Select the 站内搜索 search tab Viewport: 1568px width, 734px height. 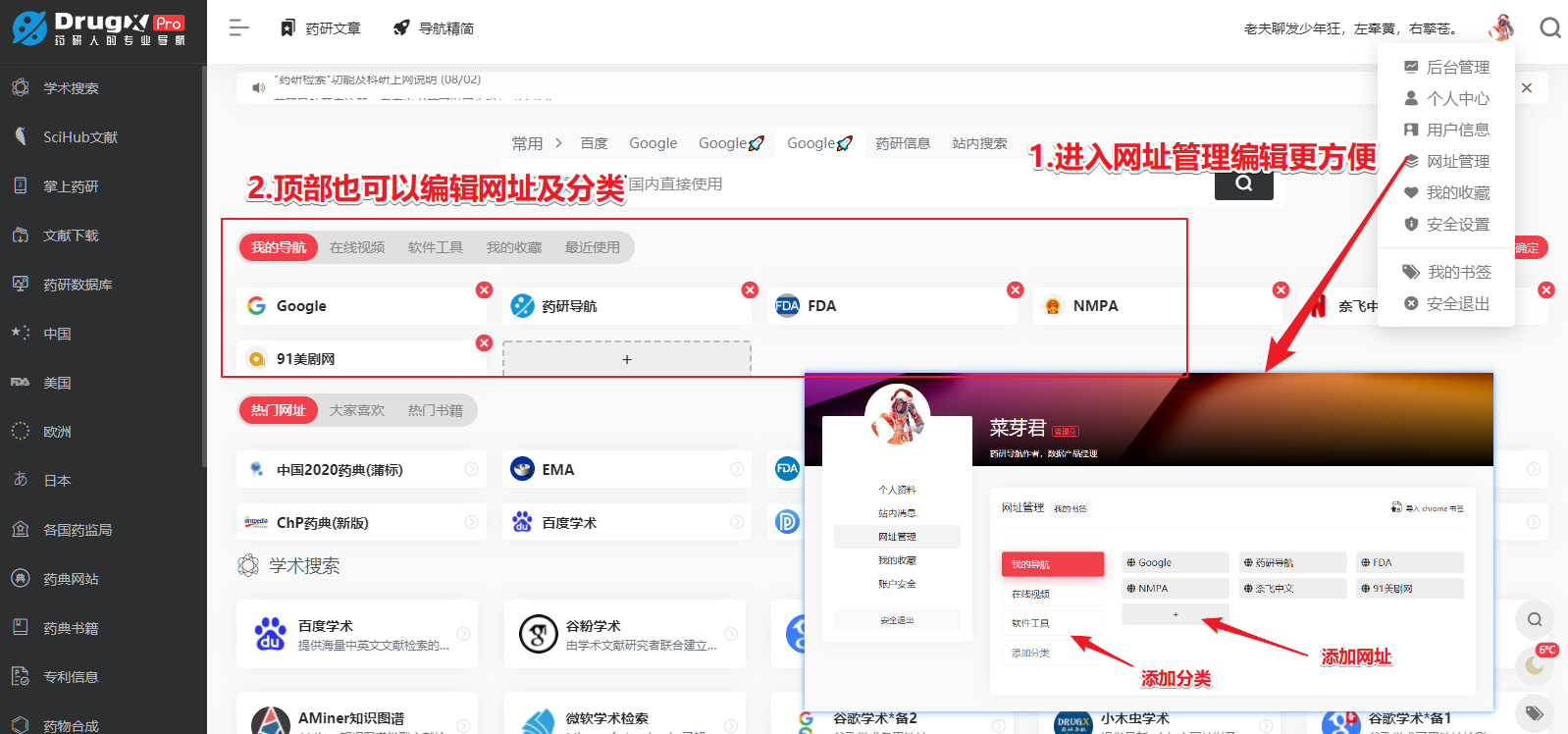click(979, 143)
